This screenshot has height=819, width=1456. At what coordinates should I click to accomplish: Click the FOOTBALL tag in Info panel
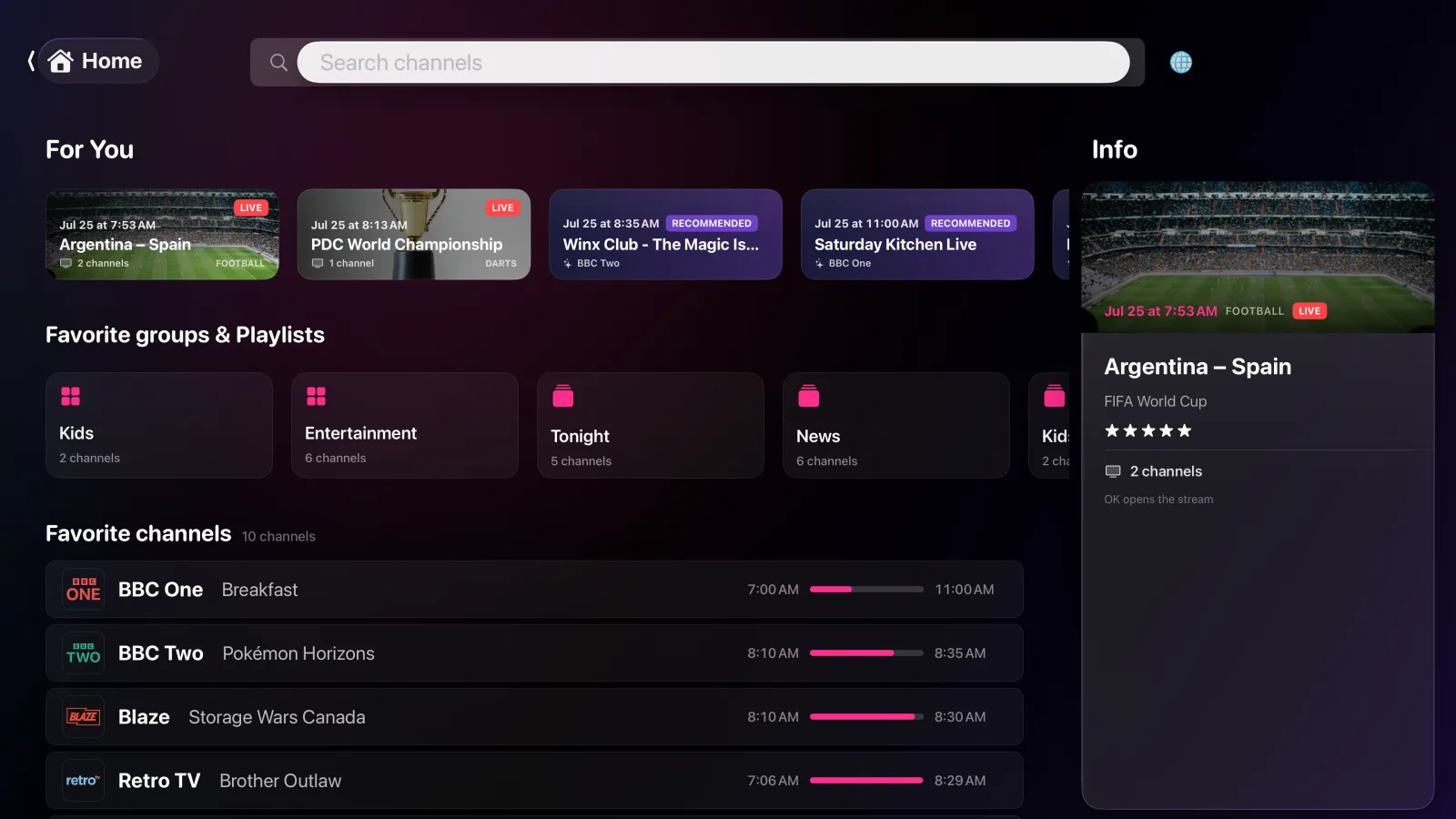(x=1254, y=311)
